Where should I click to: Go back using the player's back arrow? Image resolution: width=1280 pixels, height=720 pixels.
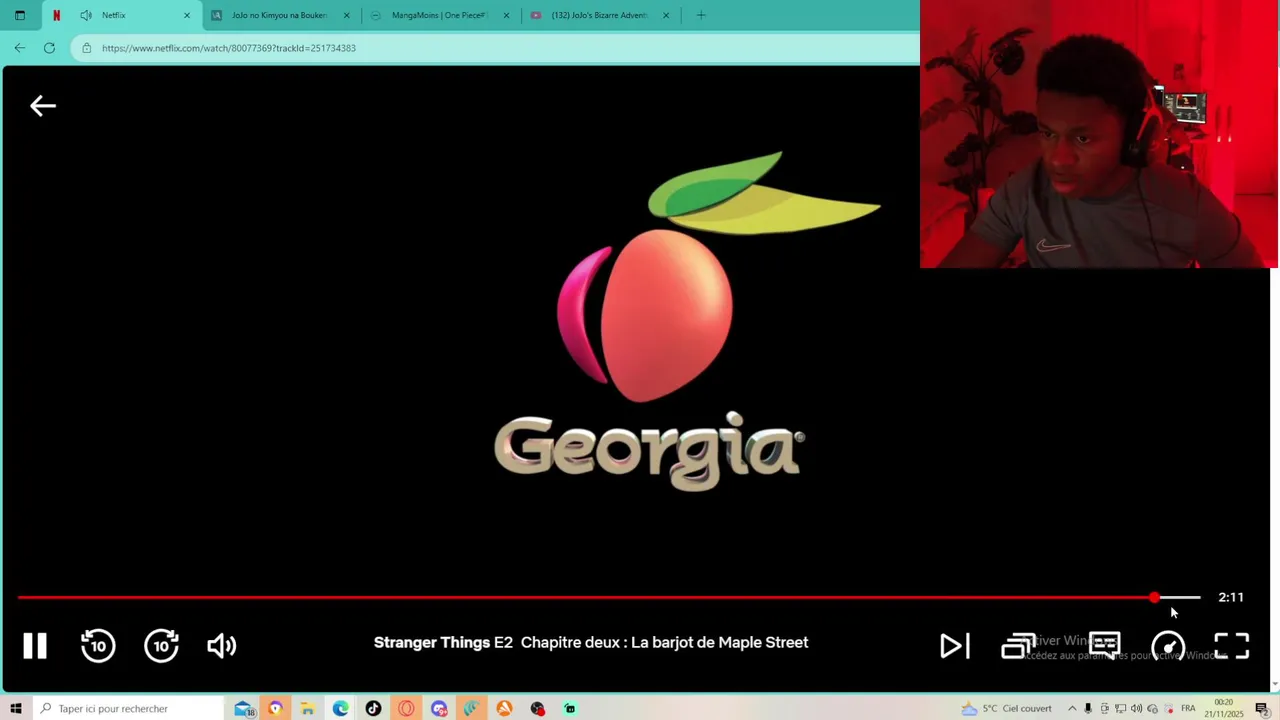click(x=43, y=106)
